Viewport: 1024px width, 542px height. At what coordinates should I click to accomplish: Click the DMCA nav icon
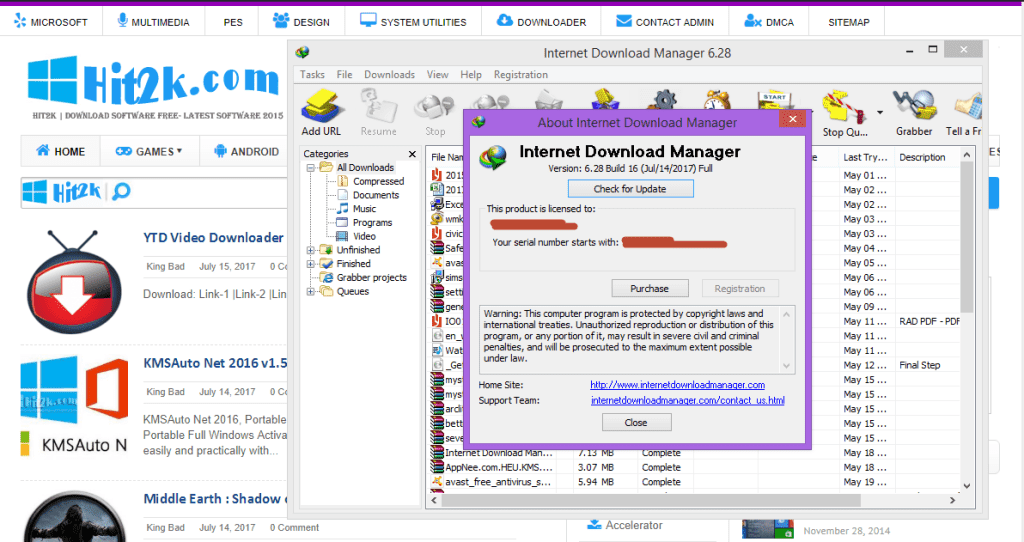[x=753, y=21]
